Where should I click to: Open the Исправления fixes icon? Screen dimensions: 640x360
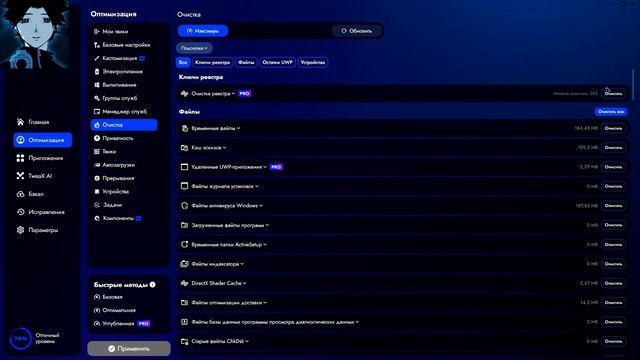(20, 212)
